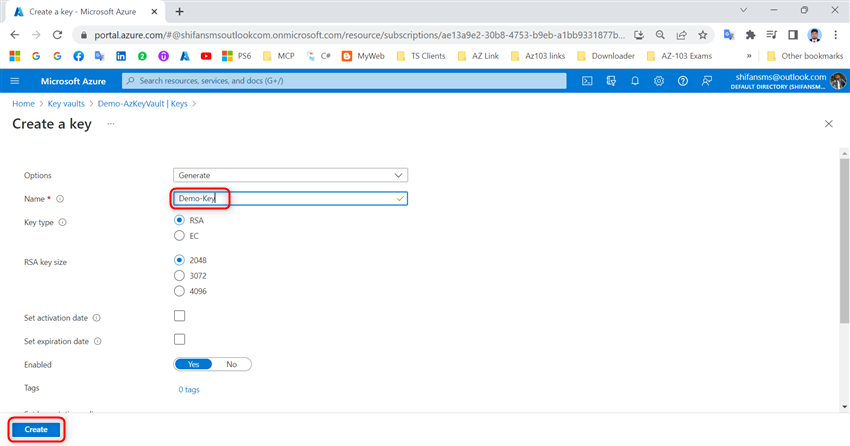Show the Set expiration date info icon

pos(98,341)
